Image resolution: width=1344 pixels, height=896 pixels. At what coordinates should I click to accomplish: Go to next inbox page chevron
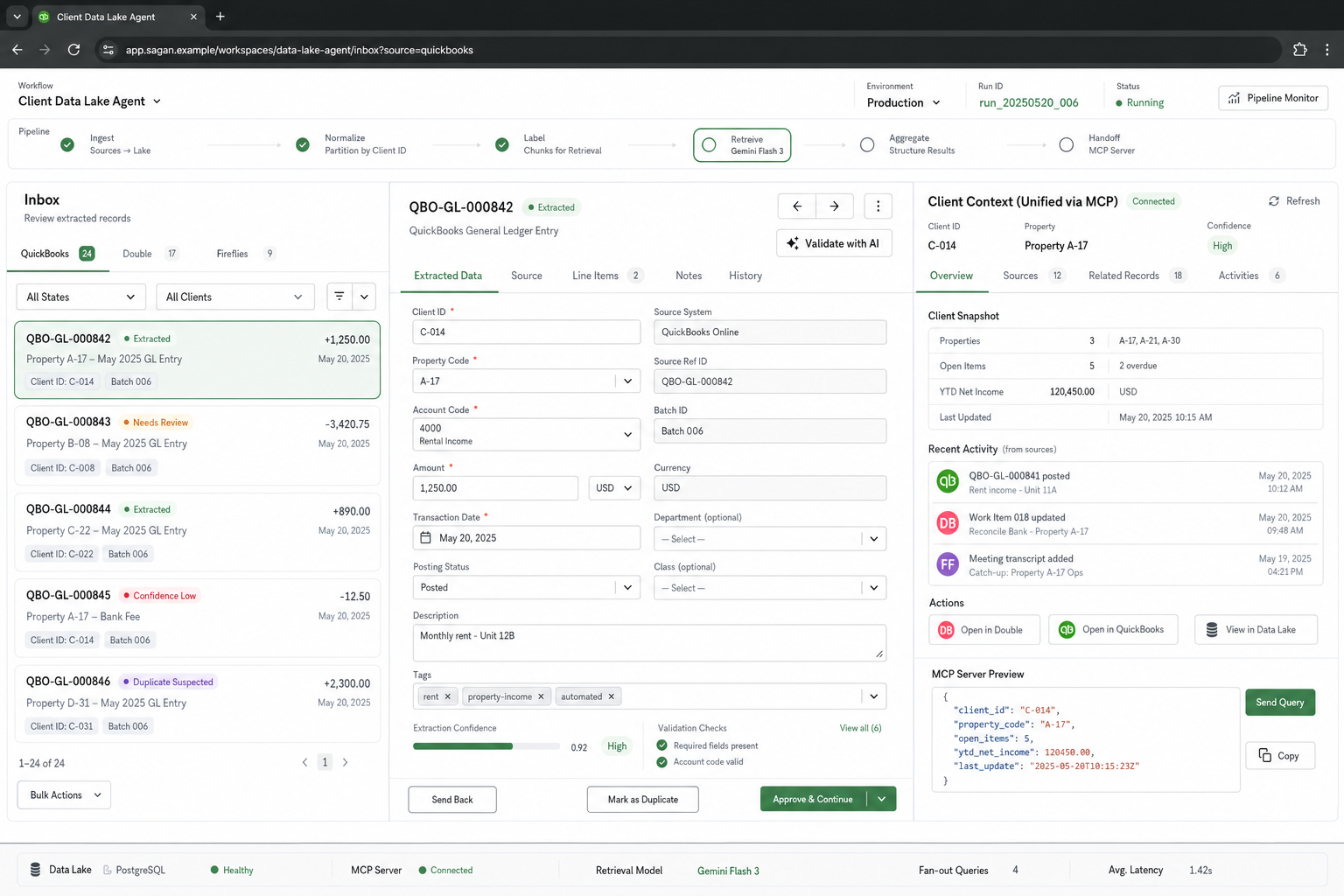pos(346,762)
